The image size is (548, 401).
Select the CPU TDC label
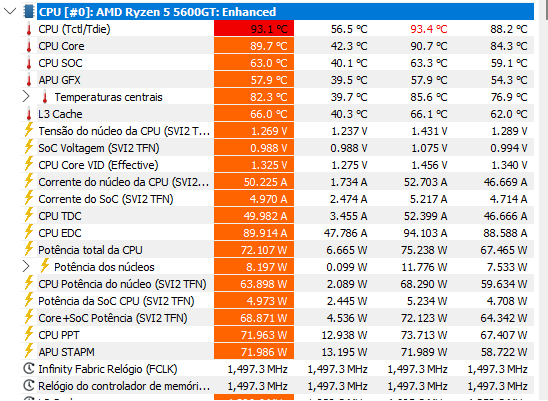(x=60, y=216)
